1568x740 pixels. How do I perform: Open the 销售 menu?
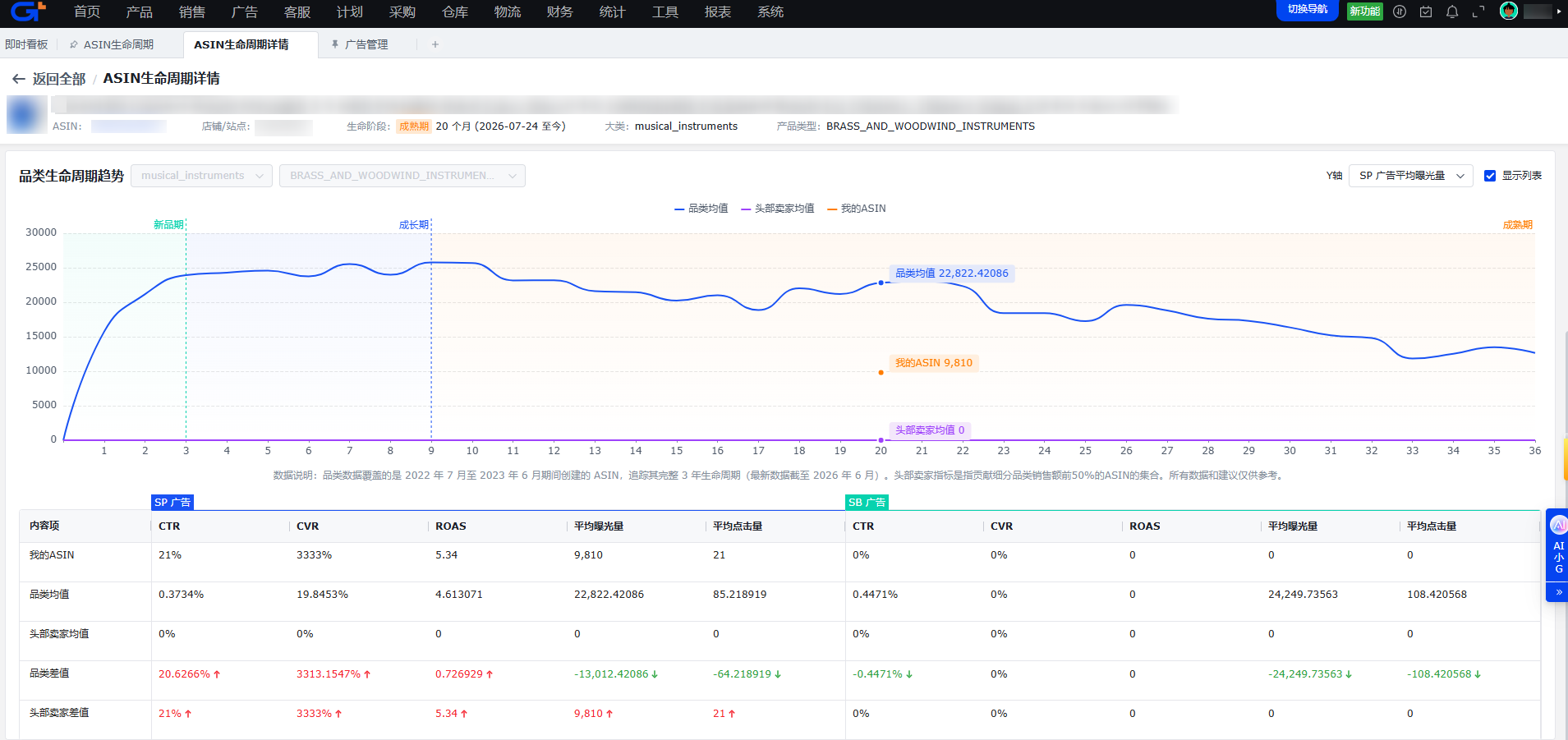coord(192,11)
